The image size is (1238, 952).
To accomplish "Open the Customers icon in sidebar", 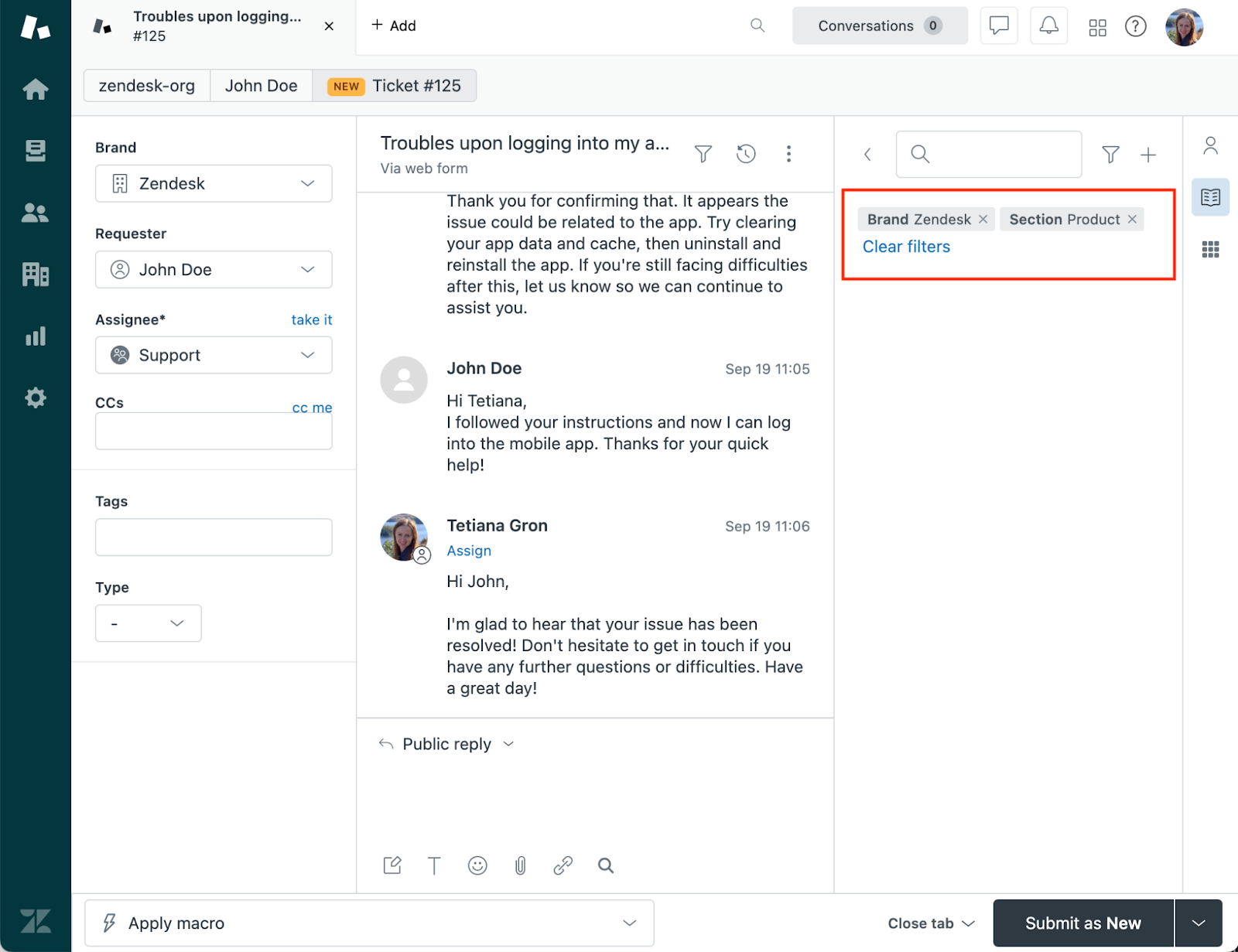I will coord(36,213).
